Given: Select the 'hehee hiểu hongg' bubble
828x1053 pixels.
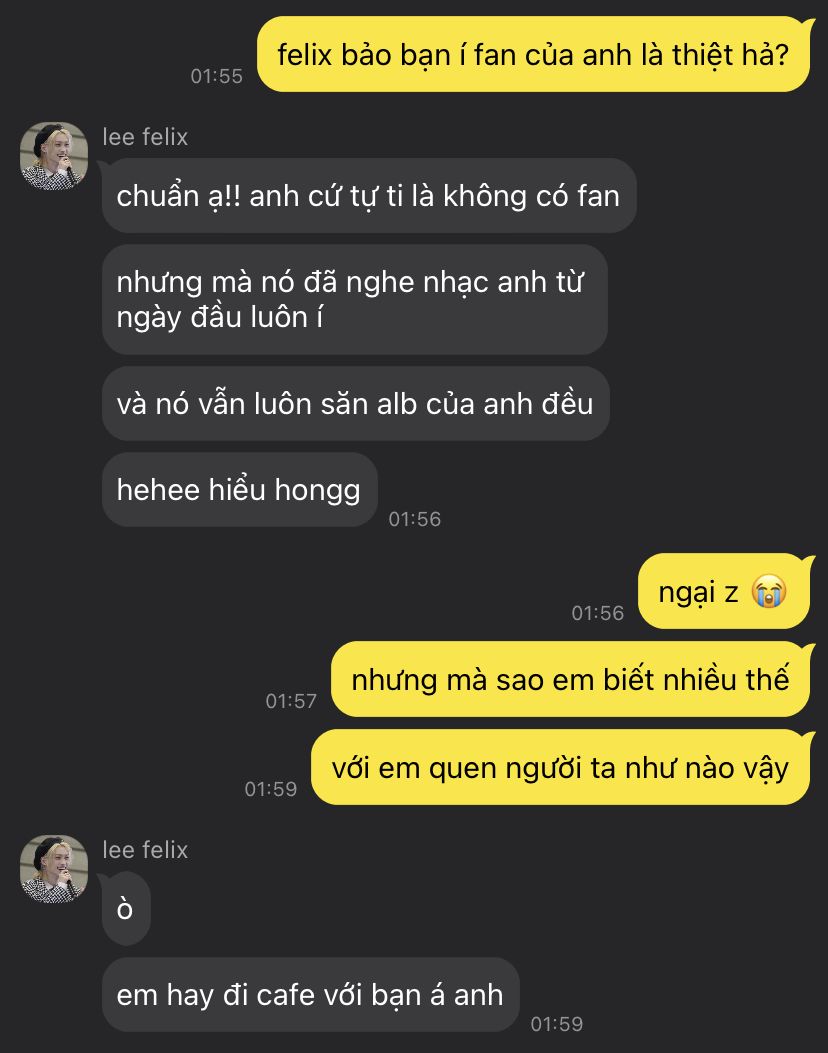Looking at the screenshot, I should pyautogui.click(x=239, y=490).
